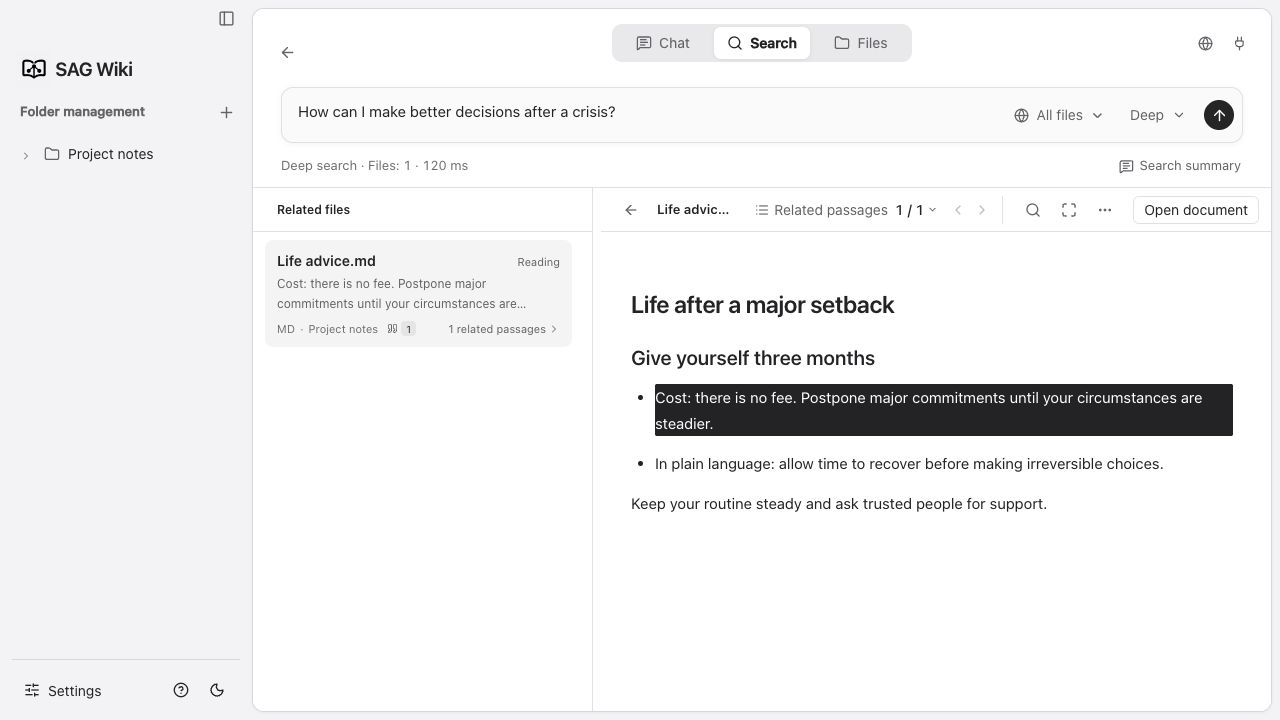The width and height of the screenshot is (1280, 720).
Task: Open the Search summary
Action: coord(1180,166)
